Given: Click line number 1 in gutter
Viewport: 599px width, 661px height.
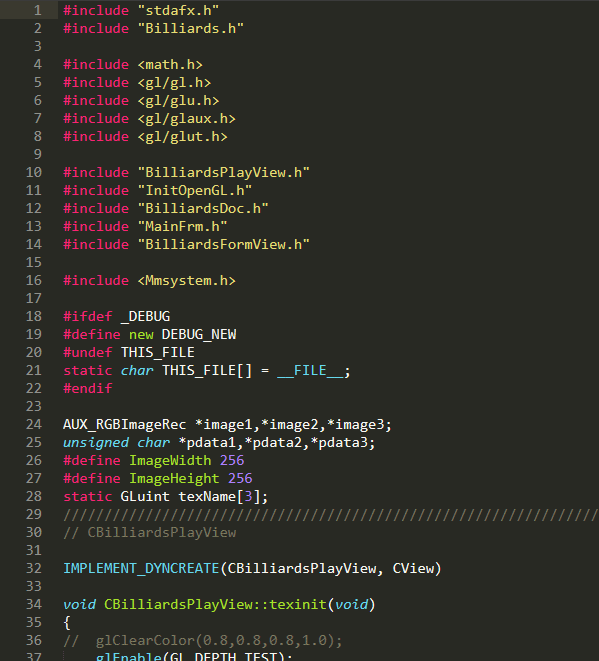Looking at the screenshot, I should 38,10.
